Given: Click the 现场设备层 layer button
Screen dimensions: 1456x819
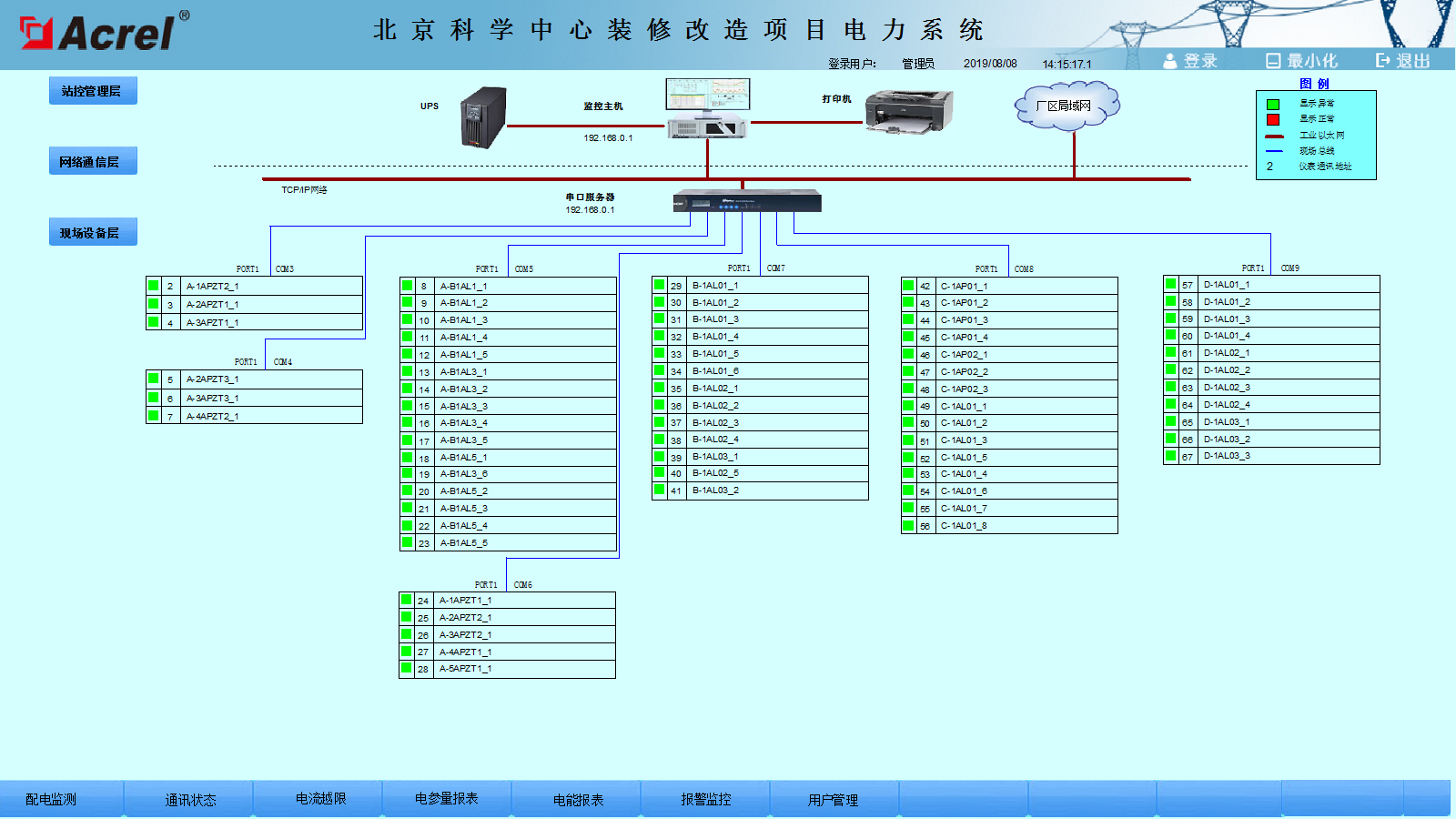Looking at the screenshot, I should (x=92, y=233).
